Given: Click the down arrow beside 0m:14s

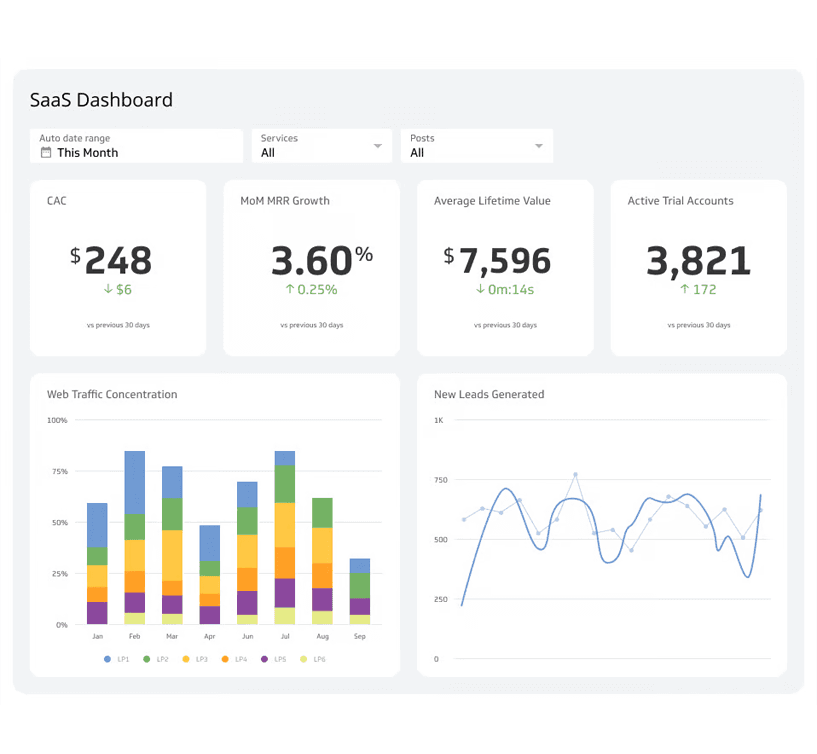Looking at the screenshot, I should point(480,290).
